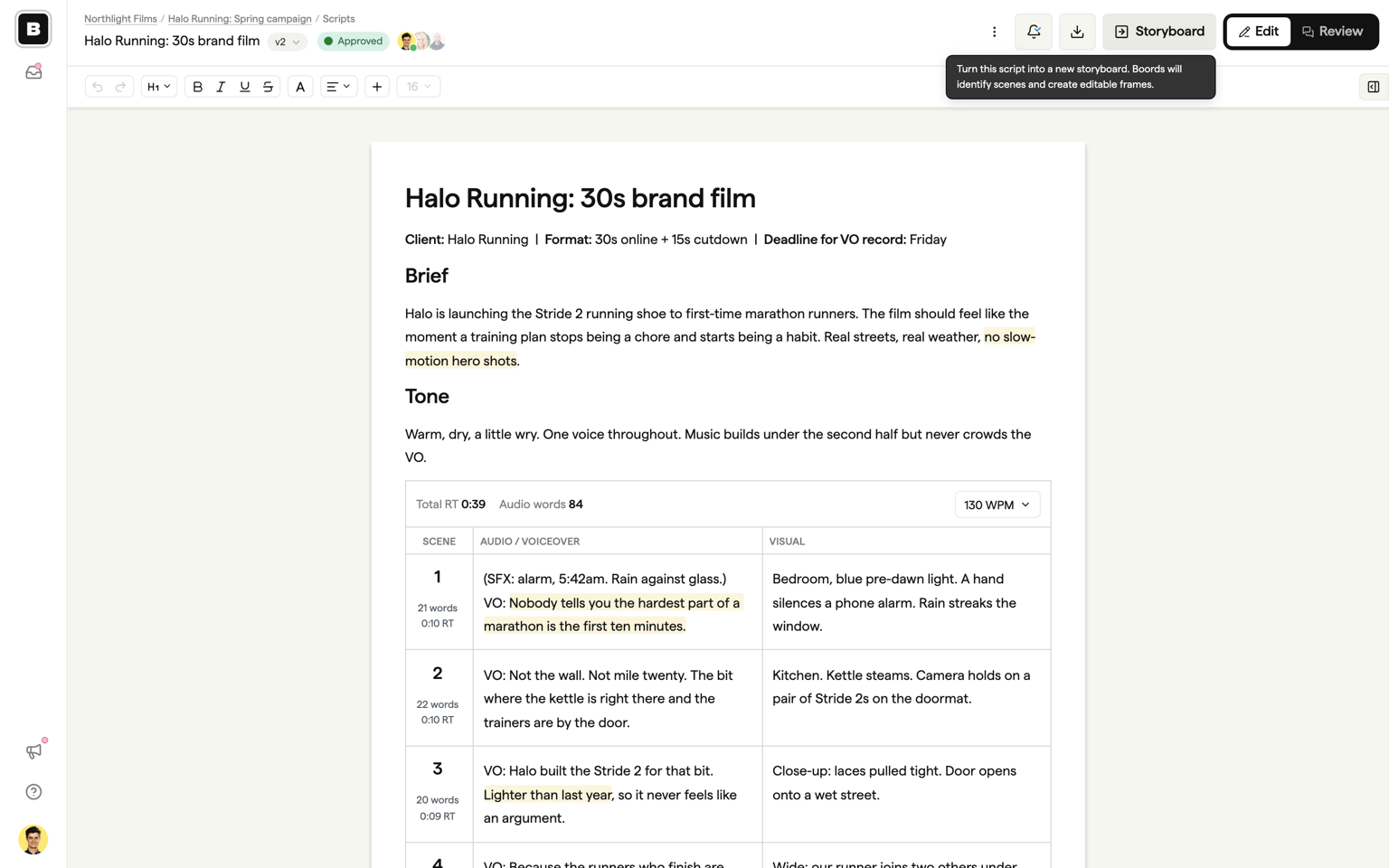Viewport: 1389px width, 868px height.
Task: Open the Boords home logo
Action: click(x=33, y=29)
